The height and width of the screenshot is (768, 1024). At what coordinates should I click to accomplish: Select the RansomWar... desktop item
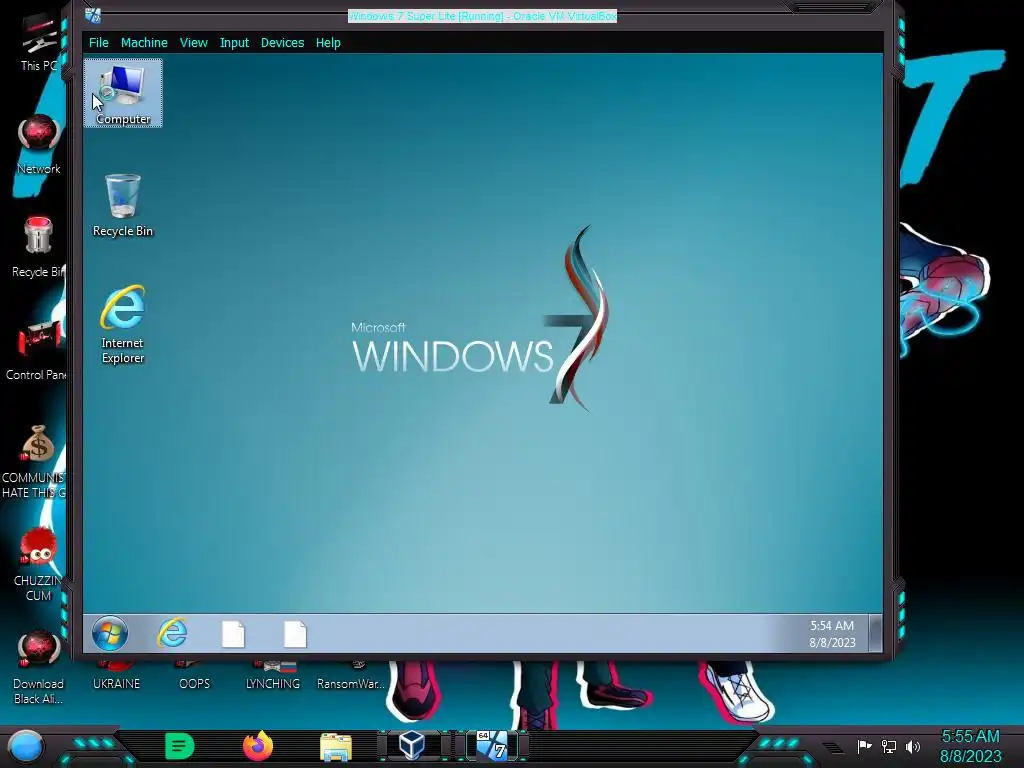point(351,677)
